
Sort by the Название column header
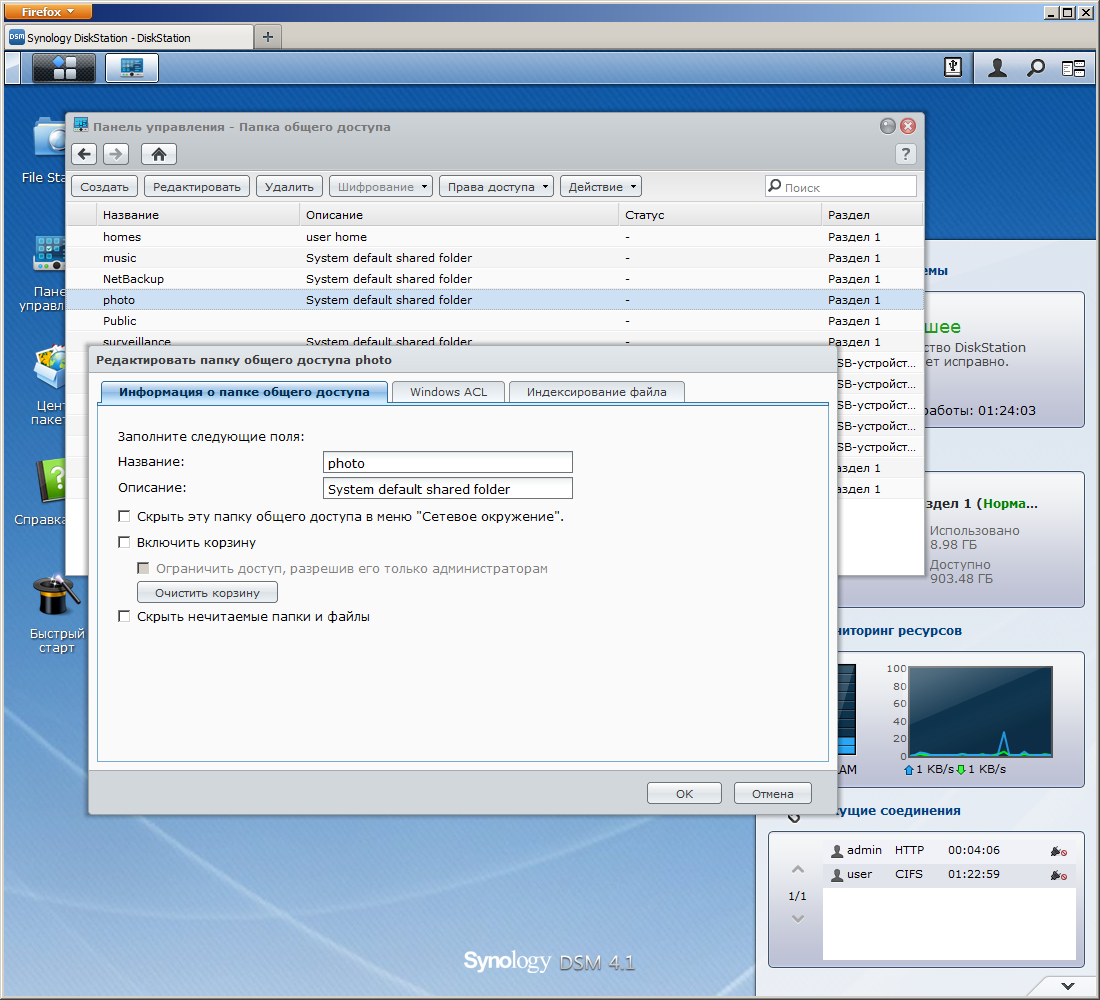tap(198, 215)
